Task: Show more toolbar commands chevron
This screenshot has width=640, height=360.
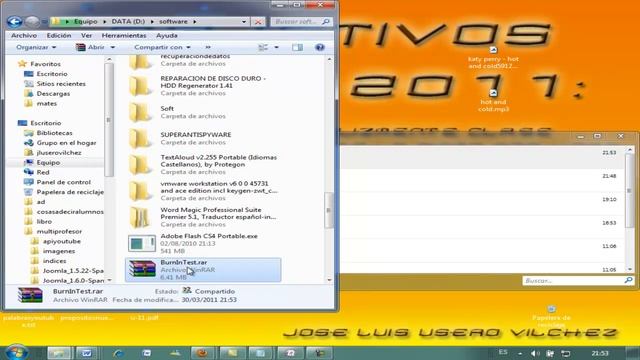Action: click(x=208, y=47)
